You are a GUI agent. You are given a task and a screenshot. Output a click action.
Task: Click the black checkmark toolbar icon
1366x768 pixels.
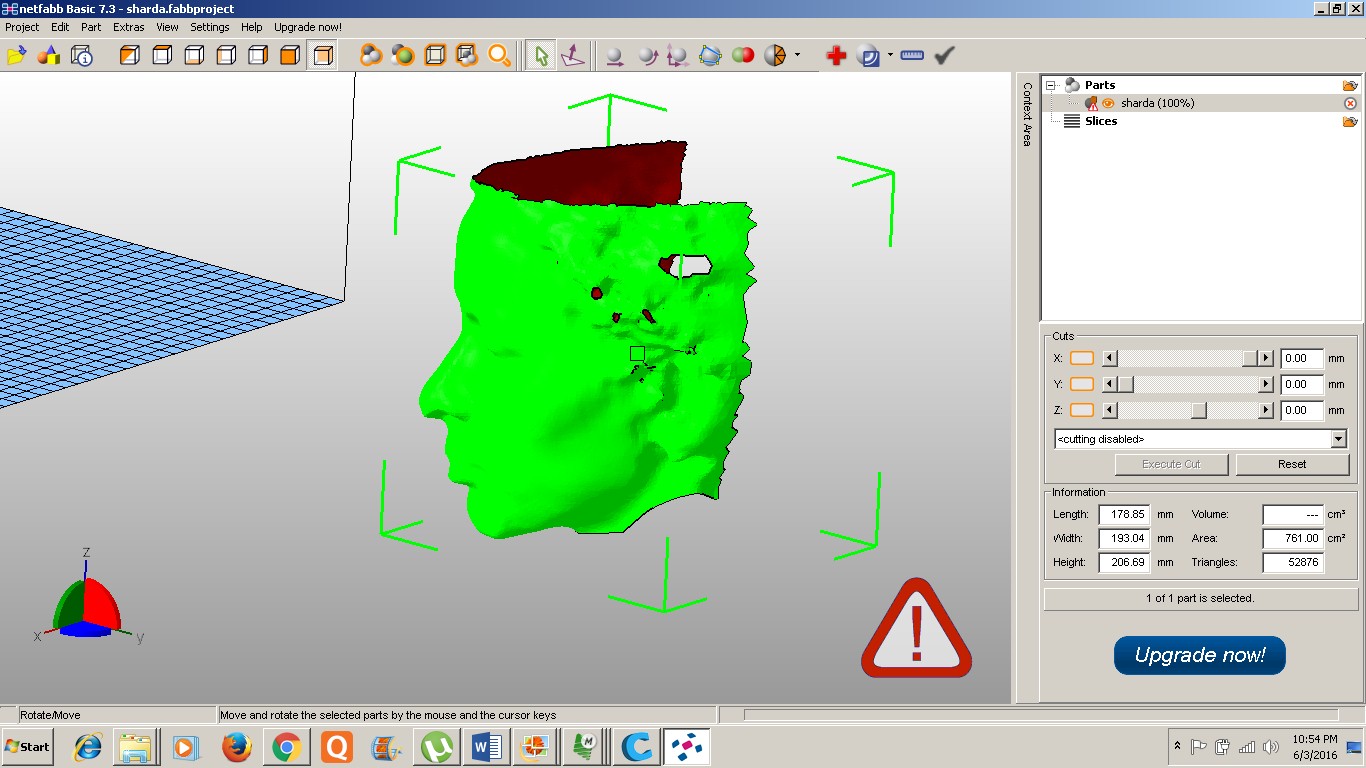944,56
